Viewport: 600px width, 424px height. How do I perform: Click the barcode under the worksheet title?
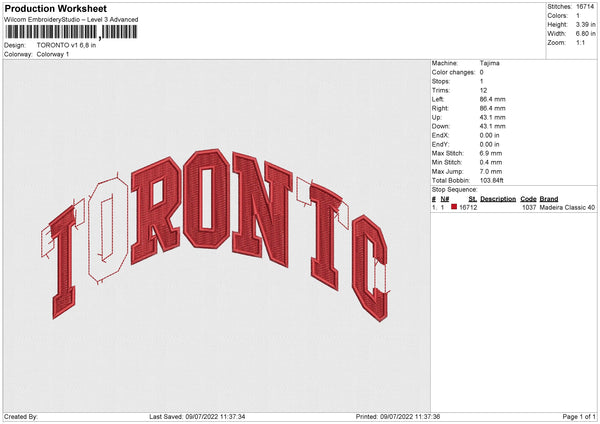[x=71, y=32]
